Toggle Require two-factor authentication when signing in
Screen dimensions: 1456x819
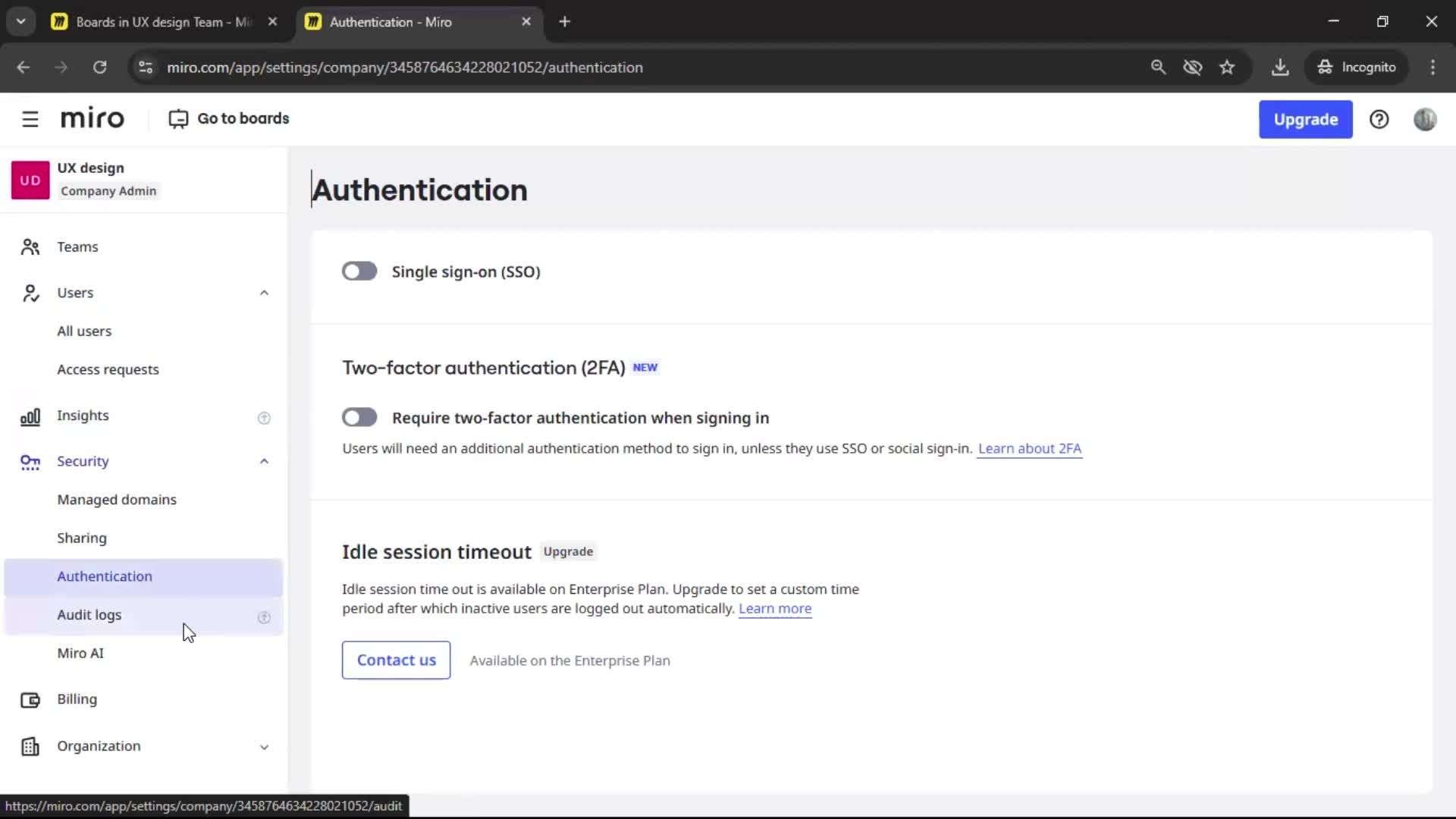(x=359, y=418)
